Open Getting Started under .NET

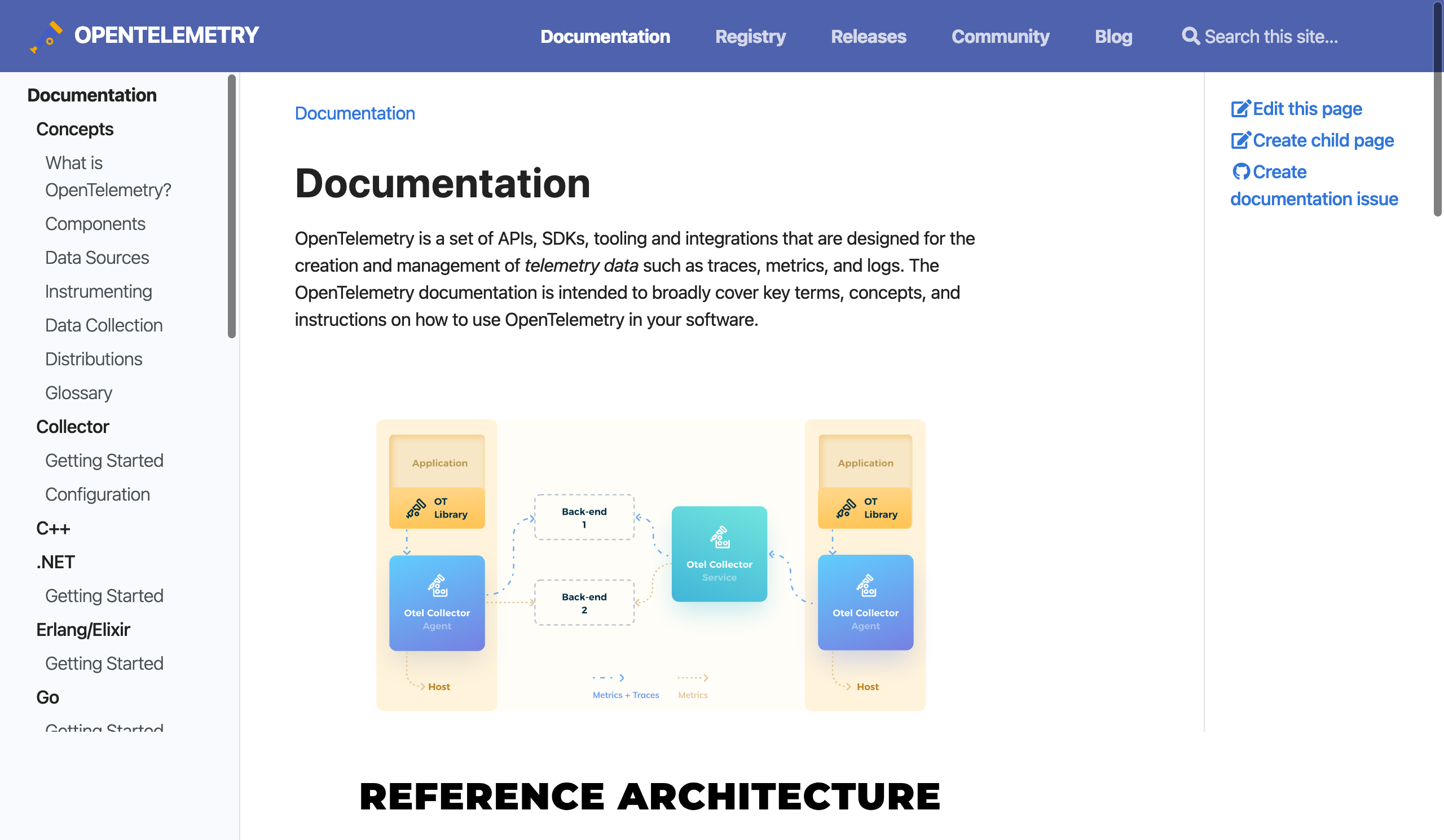coord(104,595)
